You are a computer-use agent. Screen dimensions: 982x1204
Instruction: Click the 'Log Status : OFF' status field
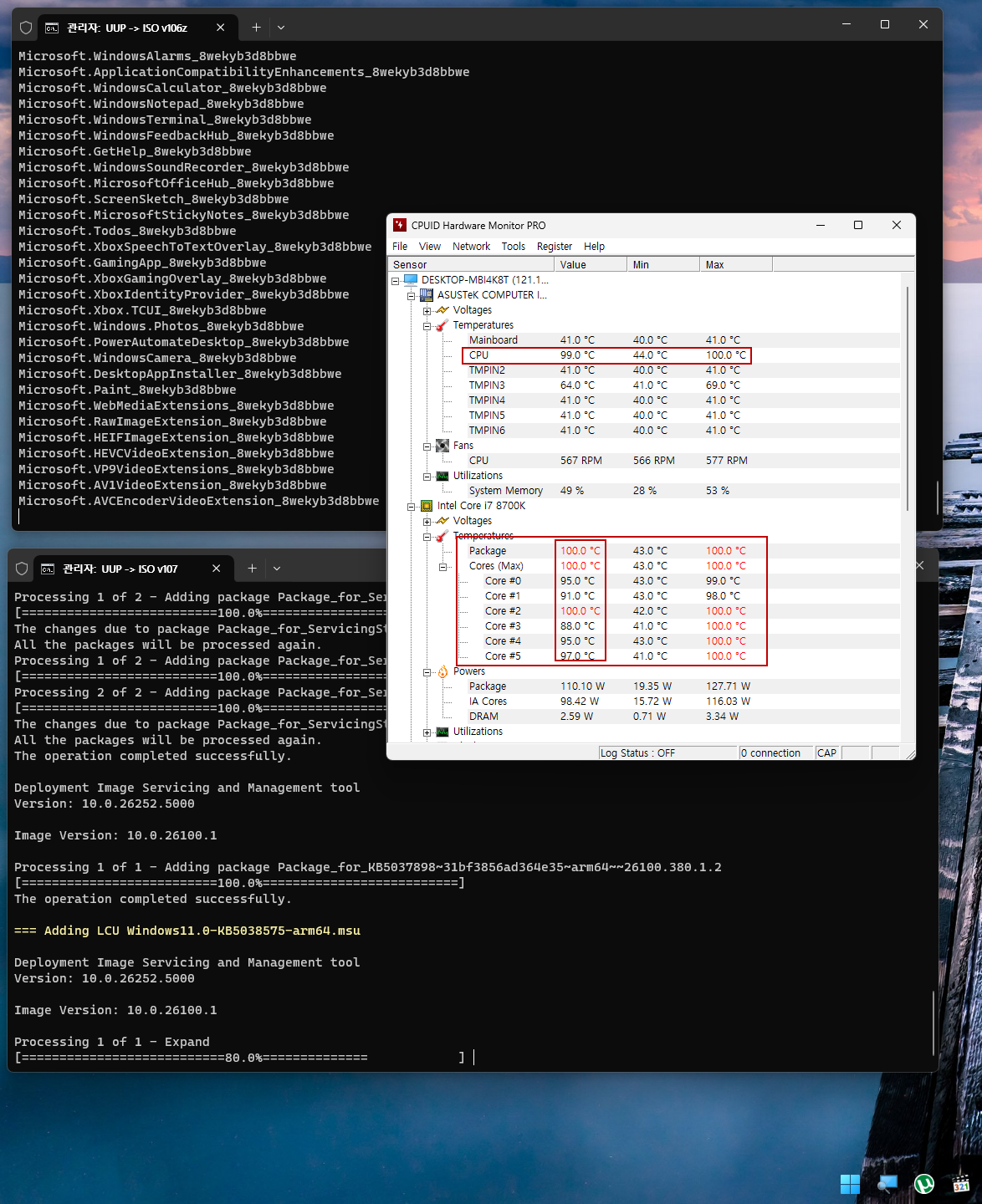[667, 752]
